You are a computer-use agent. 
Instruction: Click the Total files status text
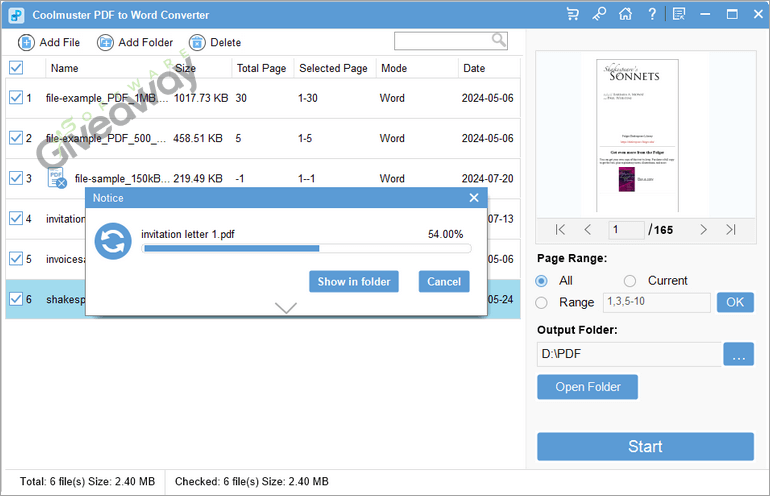(x=87, y=482)
